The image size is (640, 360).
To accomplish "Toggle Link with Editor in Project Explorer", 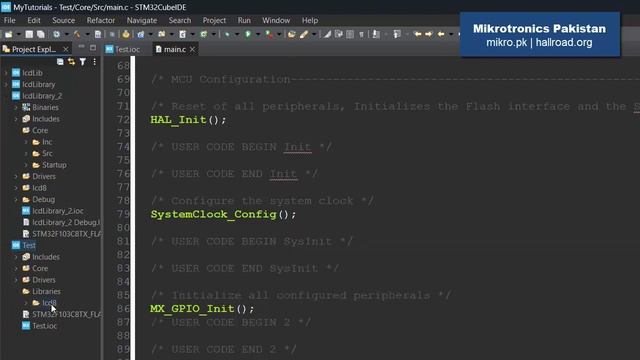I will tap(71, 62).
